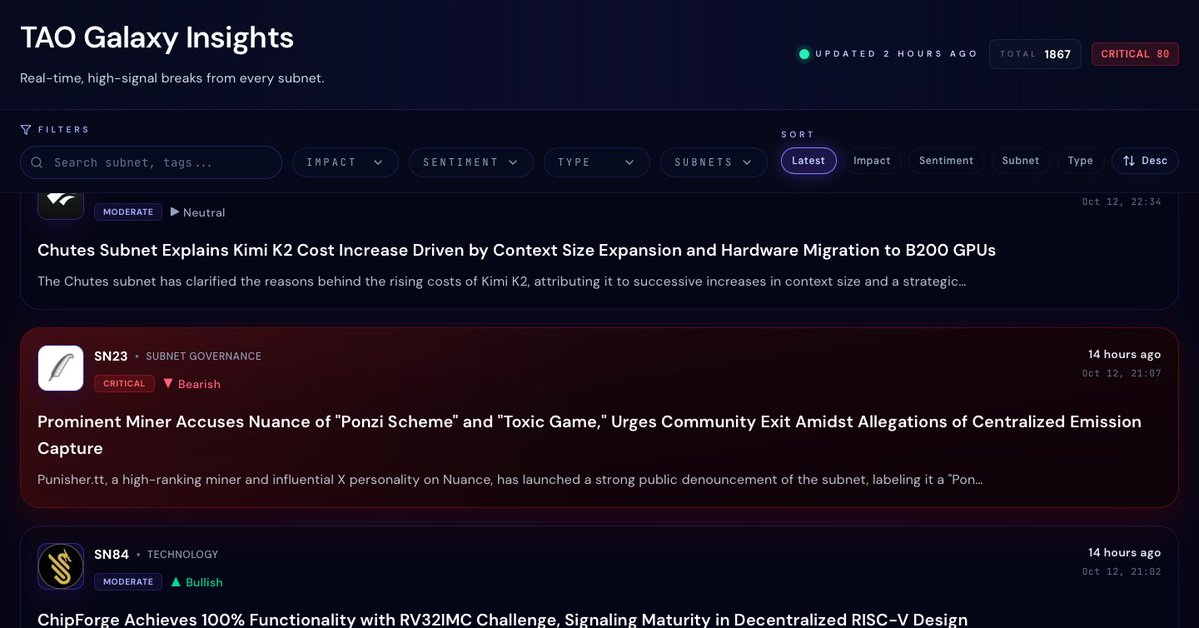The height and width of the screenshot is (628, 1199).
Task: Sort by Type
Action: coord(1080,161)
